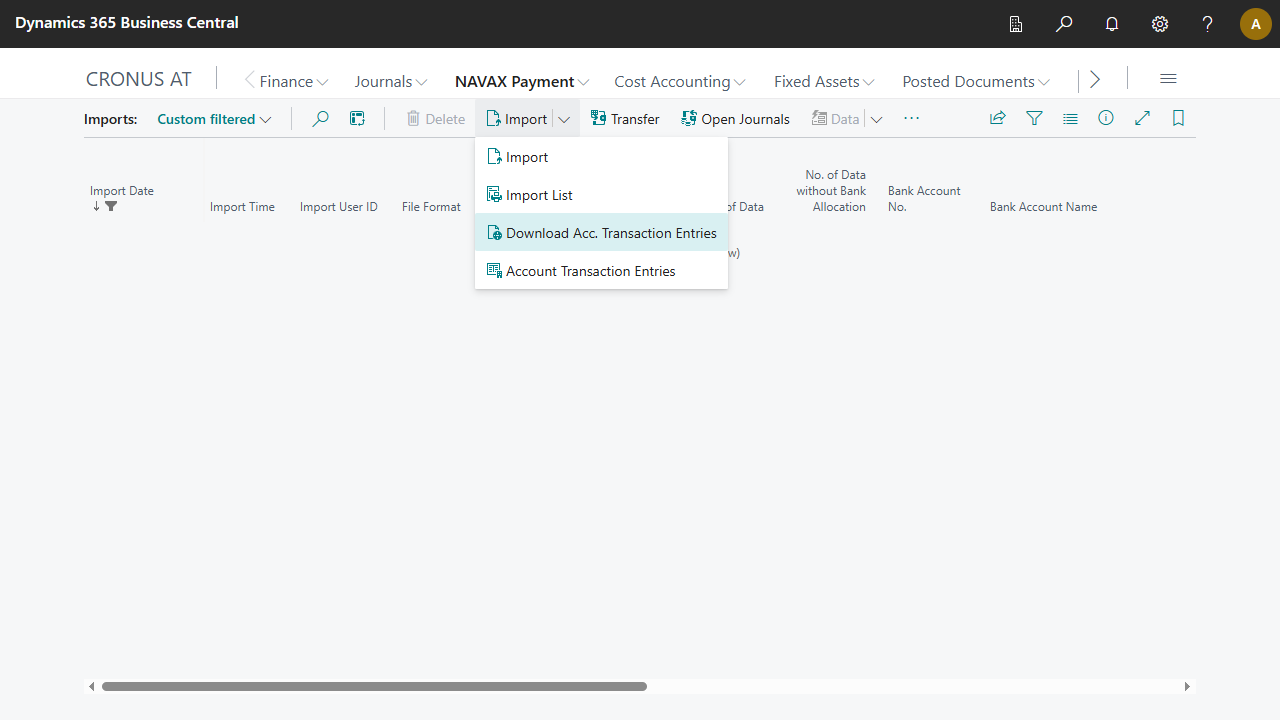Viewport: 1280px width, 720px height.
Task: Open the notifications bell
Action: coord(1112,24)
